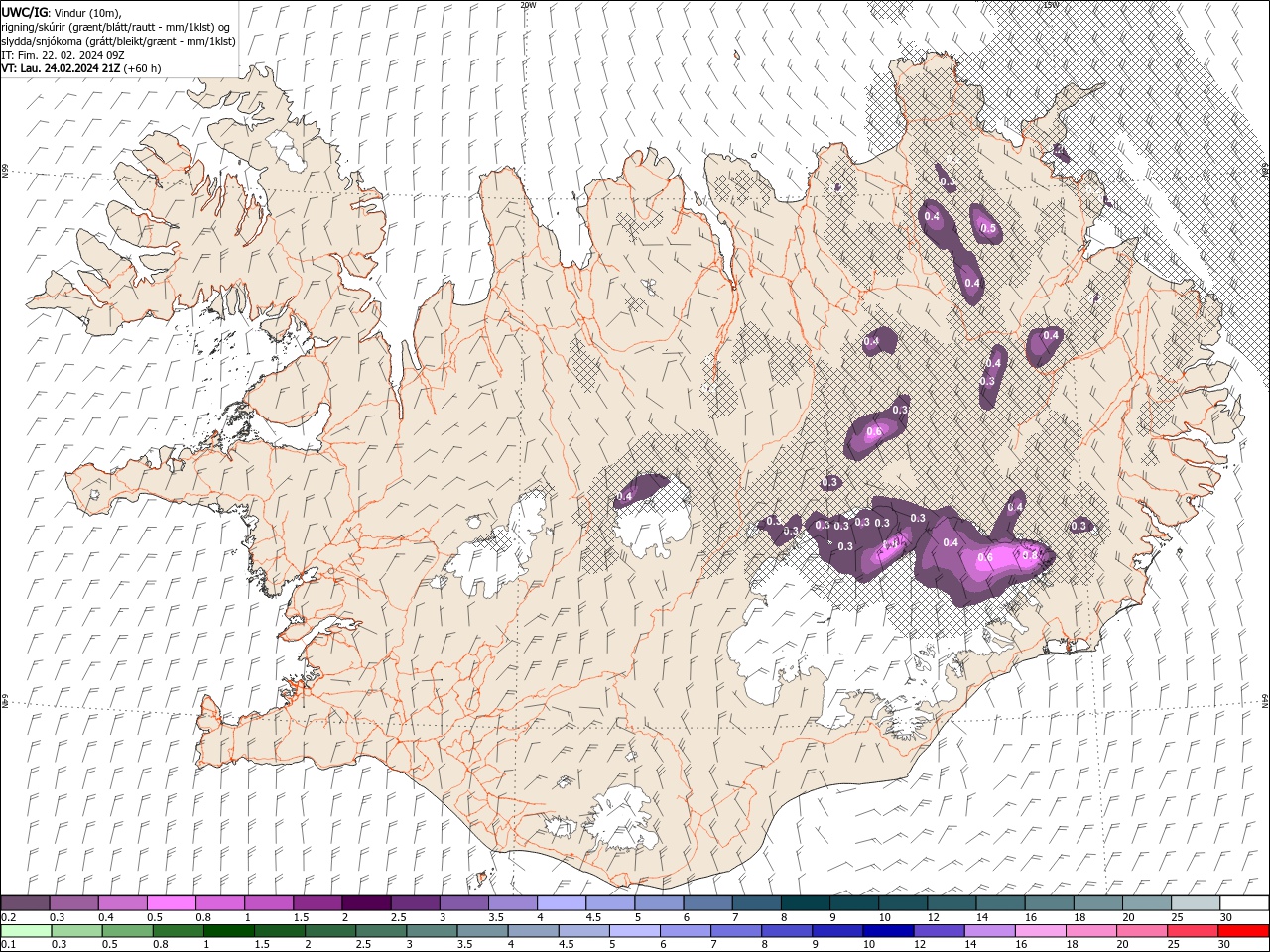This screenshot has width=1270, height=952.
Task: Click the '15W' longitude label at the top edge
Action: pos(1052,5)
